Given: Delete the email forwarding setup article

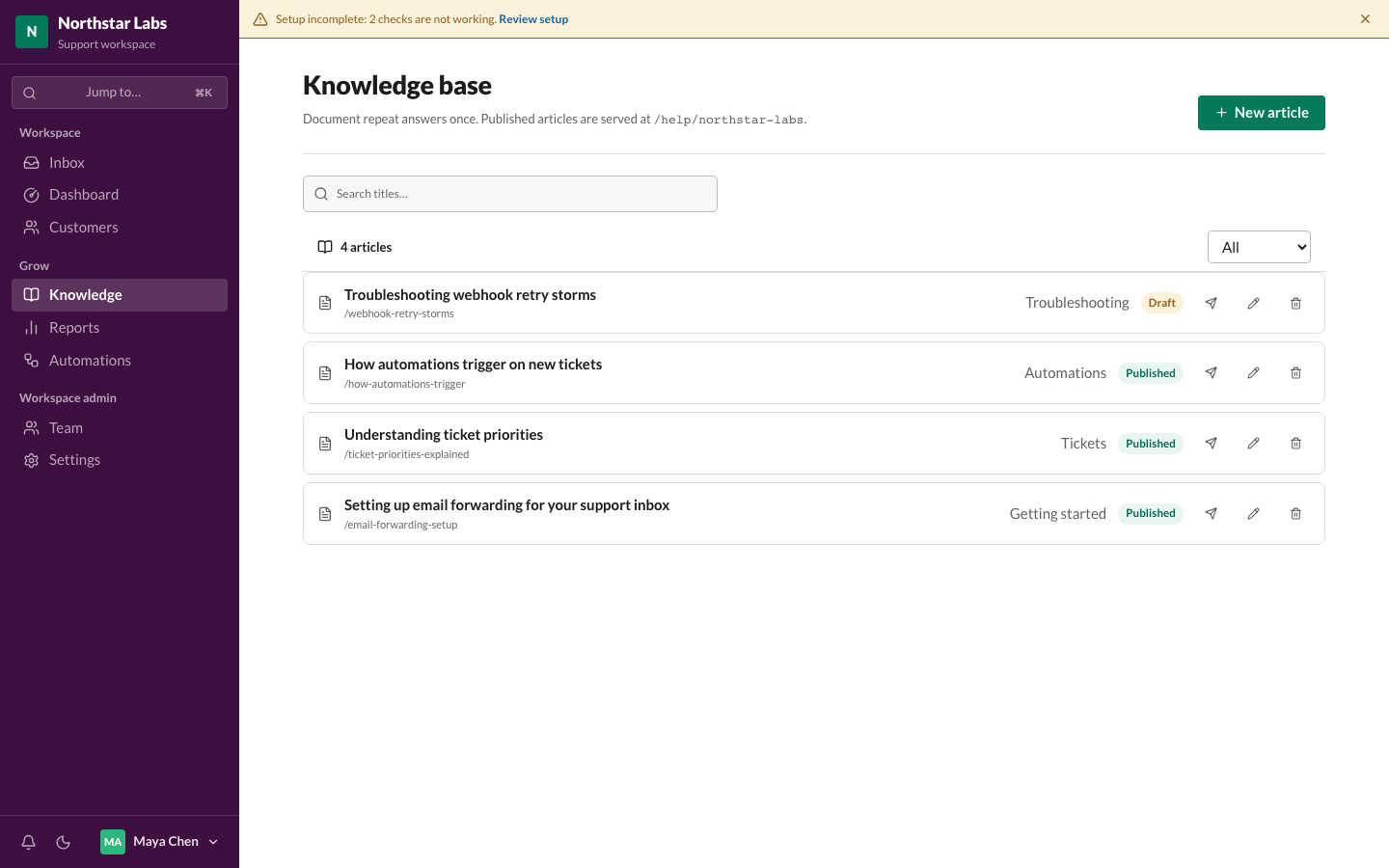Looking at the screenshot, I should (x=1295, y=514).
